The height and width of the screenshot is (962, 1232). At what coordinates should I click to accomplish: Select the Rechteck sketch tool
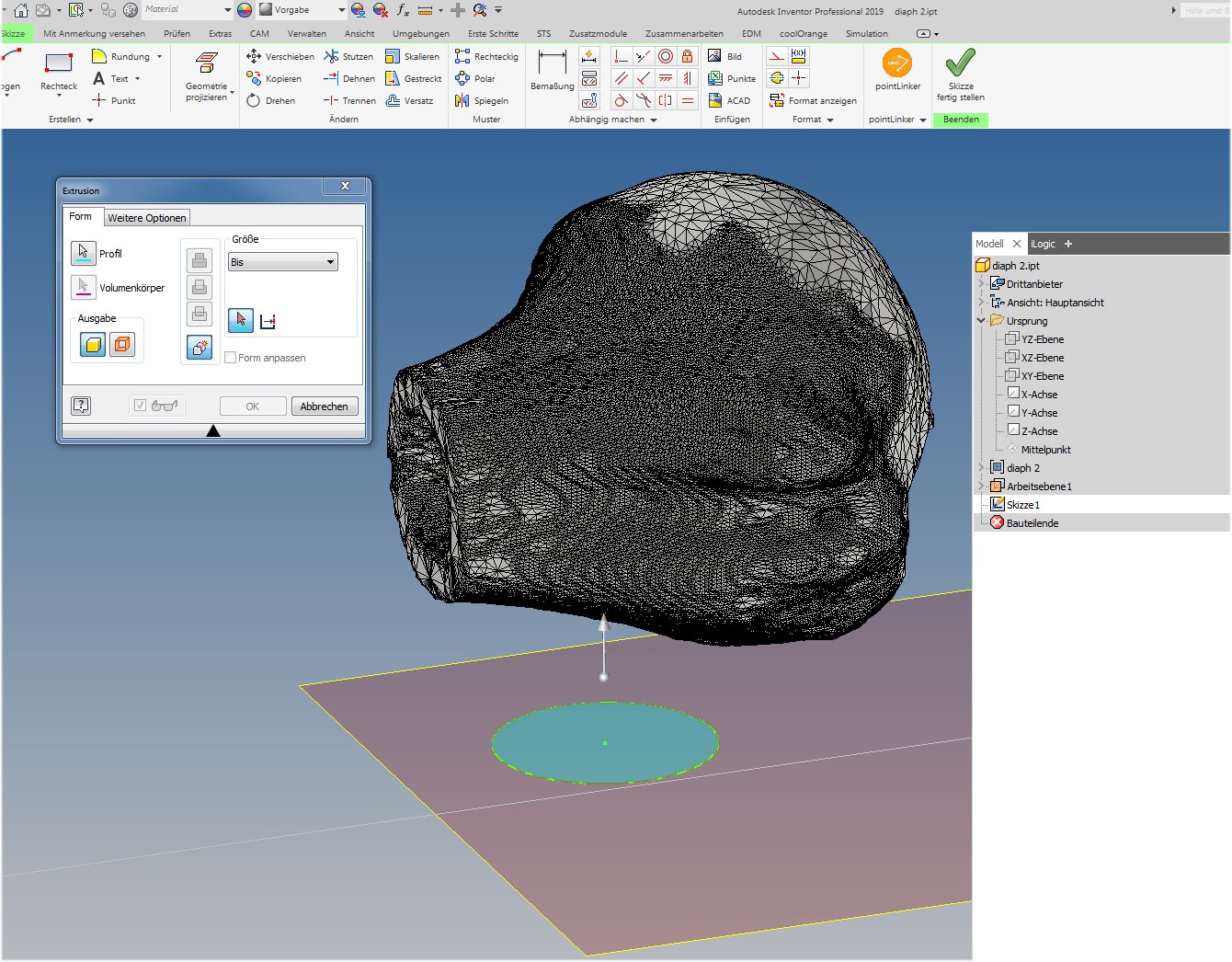(x=59, y=64)
